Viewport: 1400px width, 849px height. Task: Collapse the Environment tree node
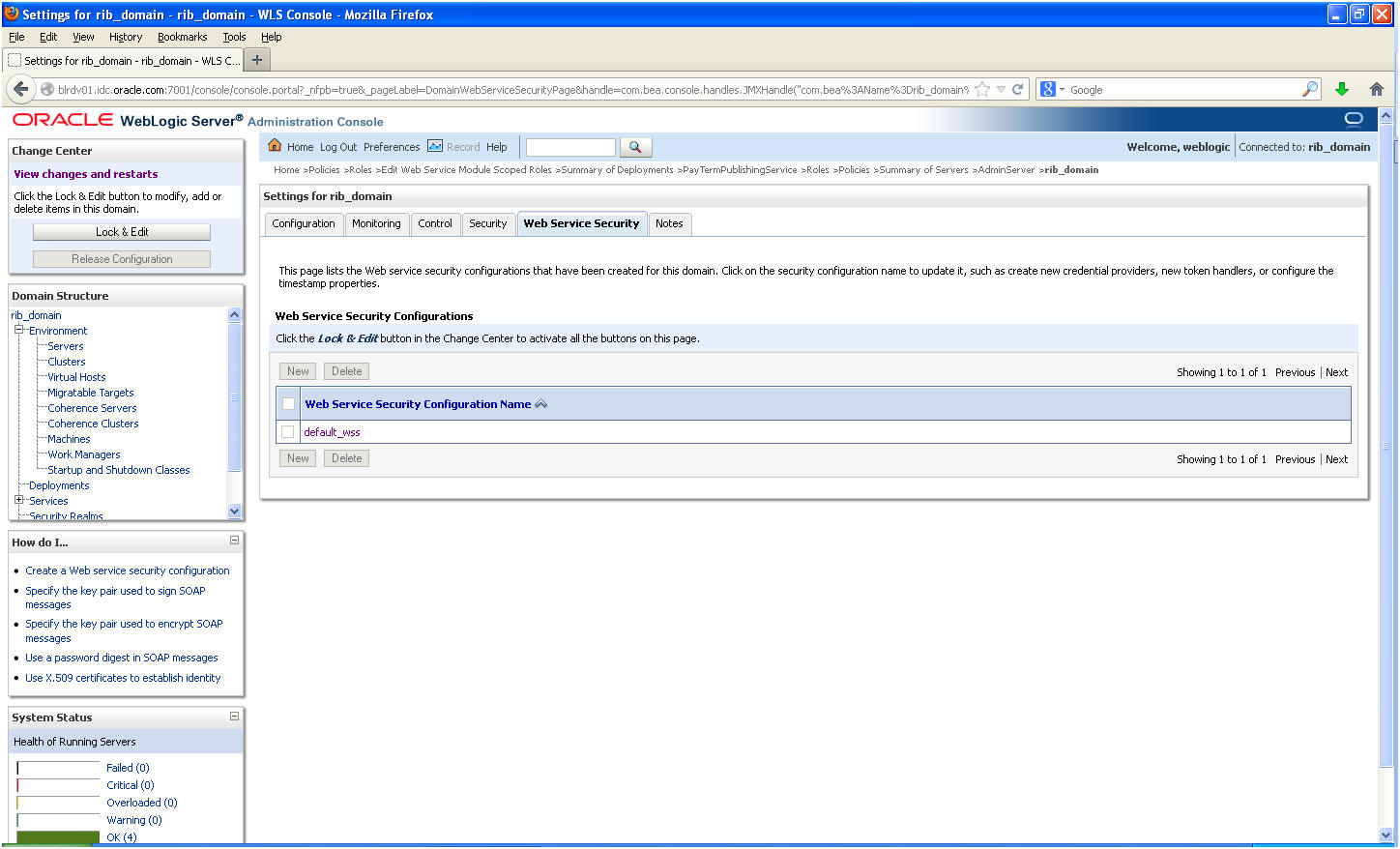[18, 330]
